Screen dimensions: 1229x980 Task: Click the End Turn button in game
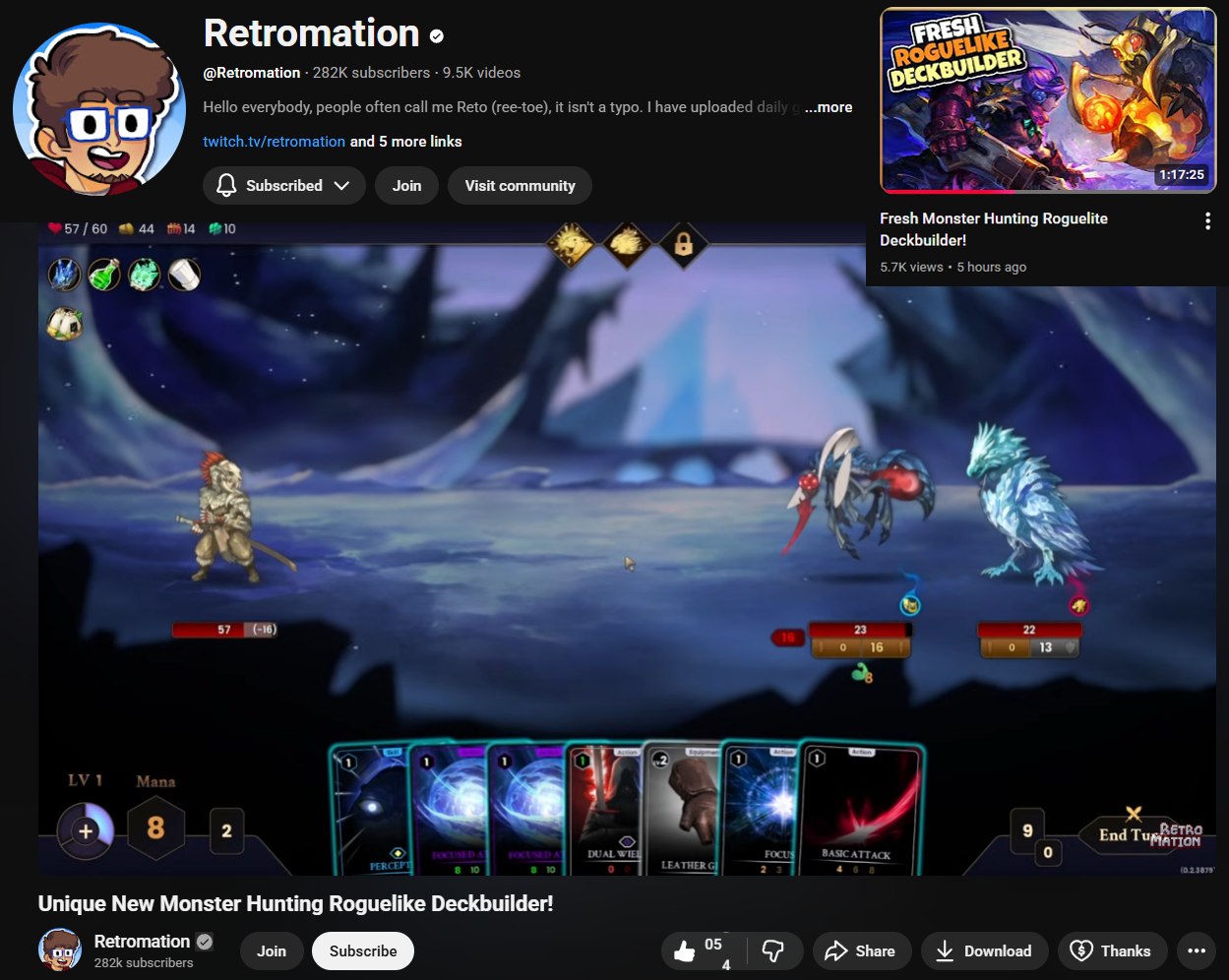coord(1132,834)
